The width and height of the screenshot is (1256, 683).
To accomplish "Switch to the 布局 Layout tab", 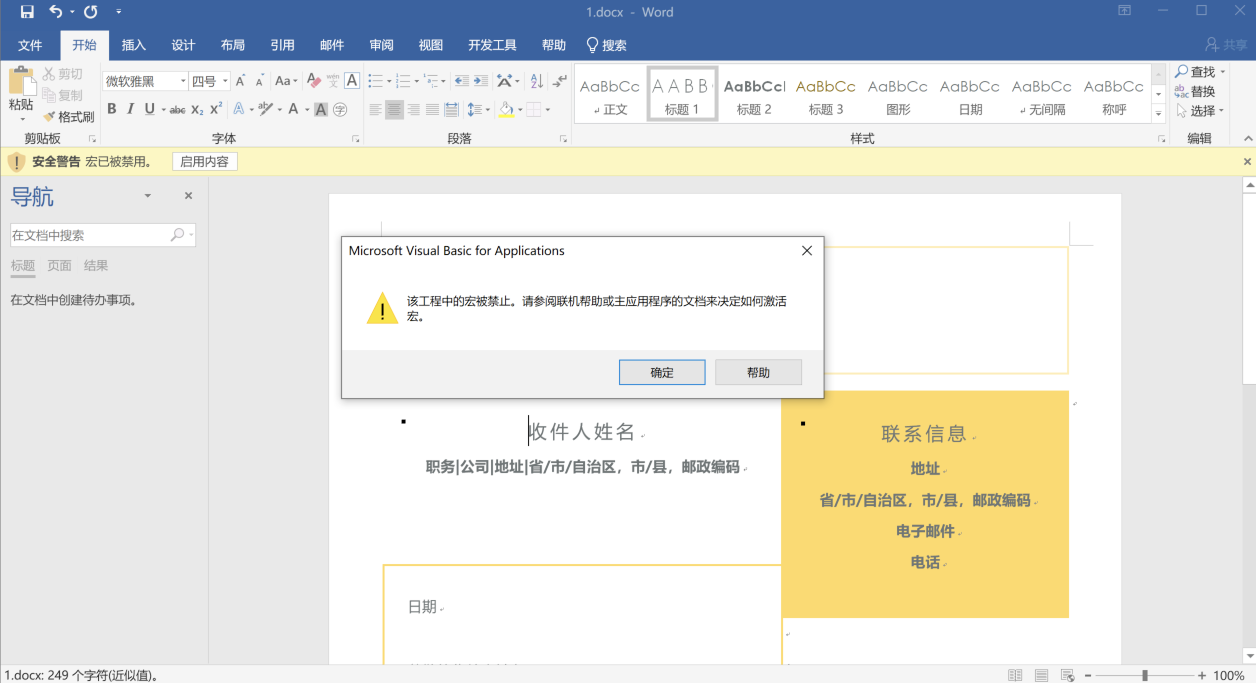I will coord(233,45).
